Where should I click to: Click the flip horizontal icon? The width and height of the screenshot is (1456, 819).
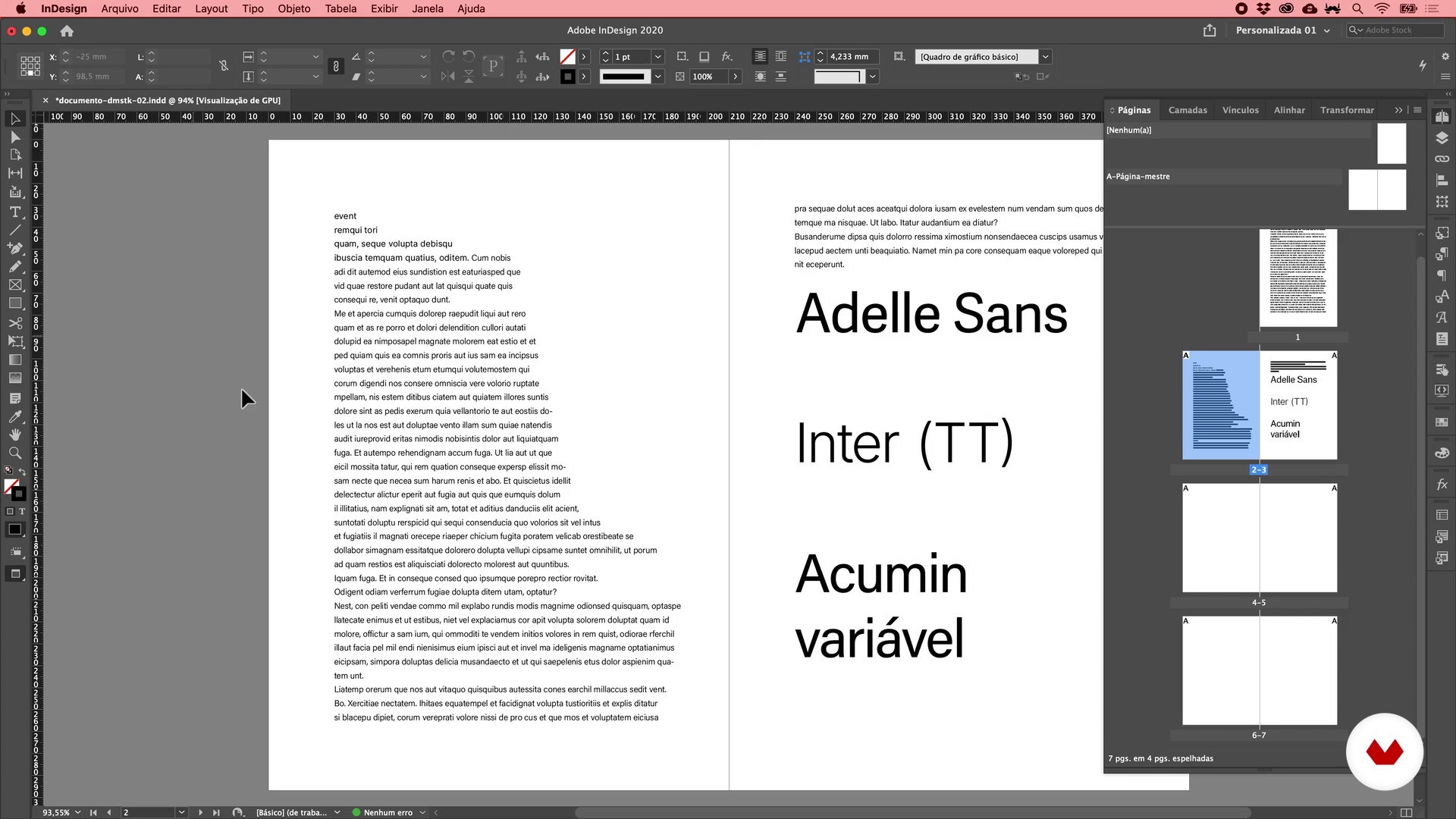click(448, 77)
